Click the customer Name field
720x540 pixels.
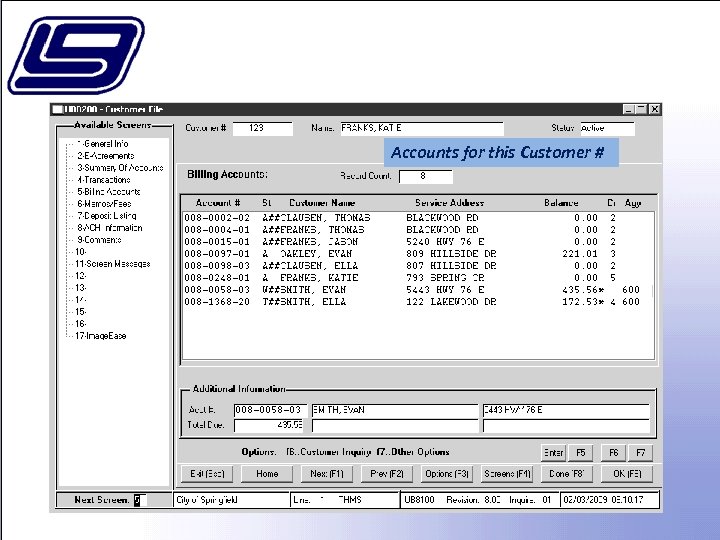[x=422, y=128]
